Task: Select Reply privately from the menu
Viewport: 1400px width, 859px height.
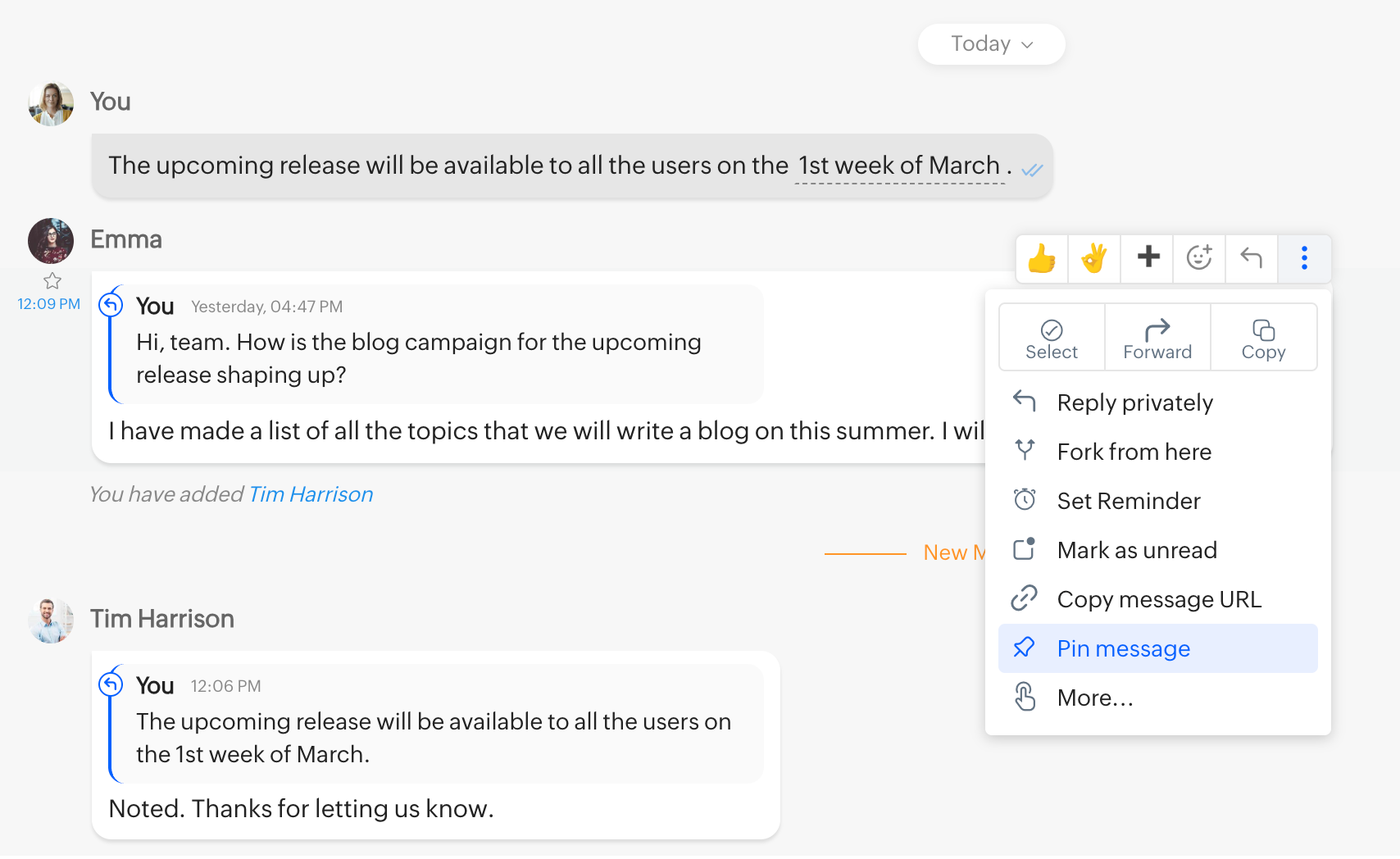Action: 1134,402
